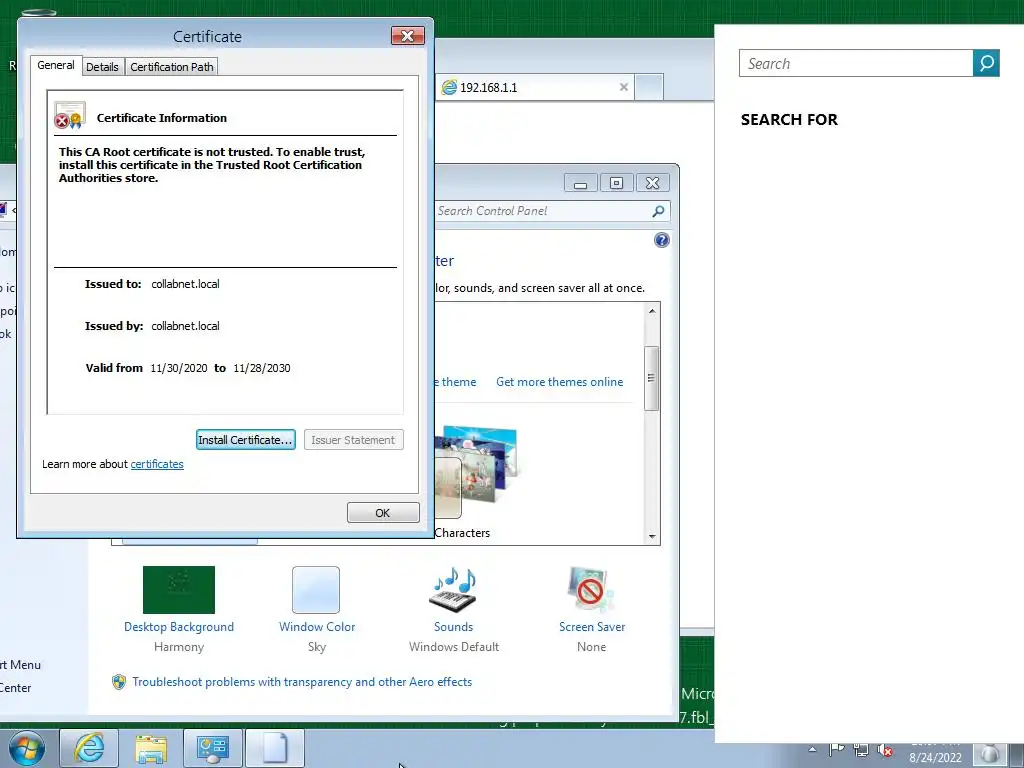Open Get more themes online link
1024x768 pixels.
[560, 382]
